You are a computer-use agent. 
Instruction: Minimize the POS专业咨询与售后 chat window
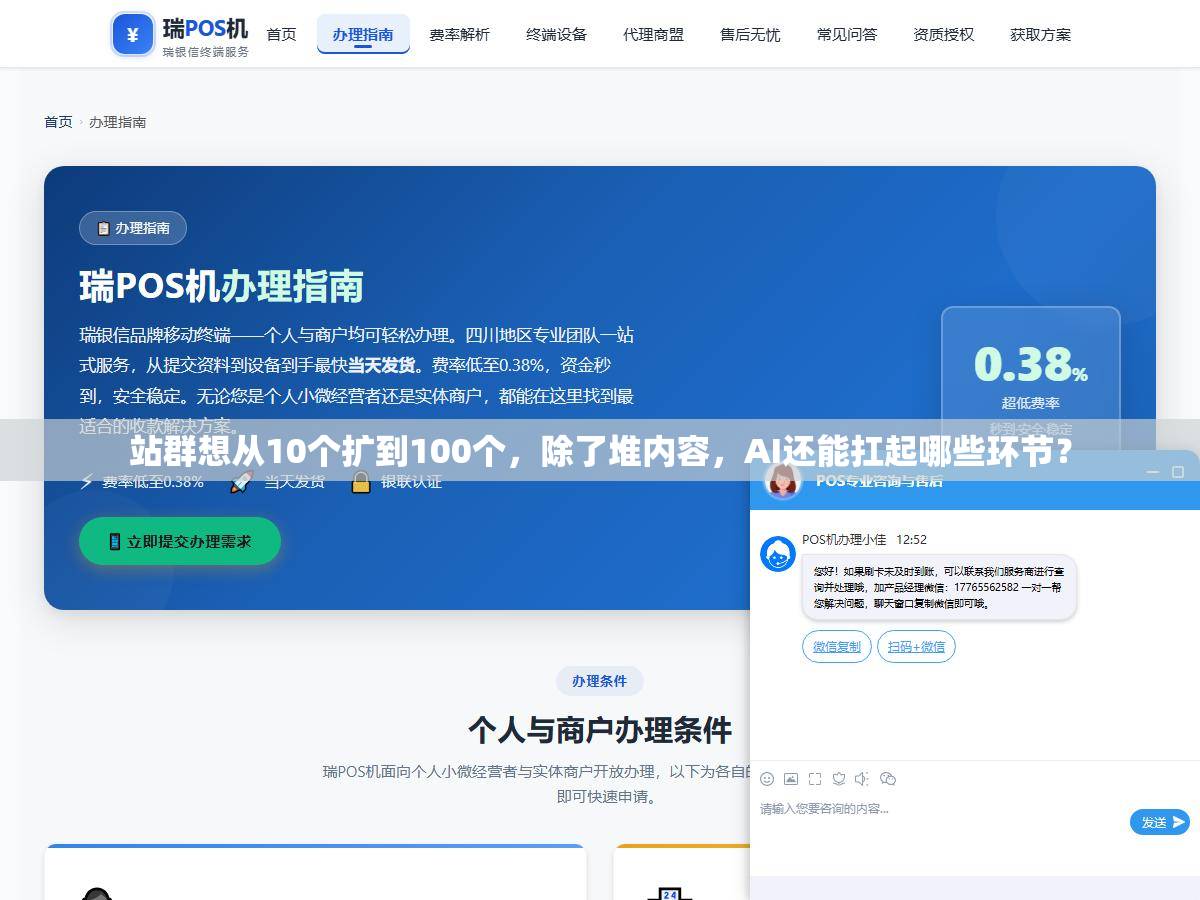click(1152, 472)
